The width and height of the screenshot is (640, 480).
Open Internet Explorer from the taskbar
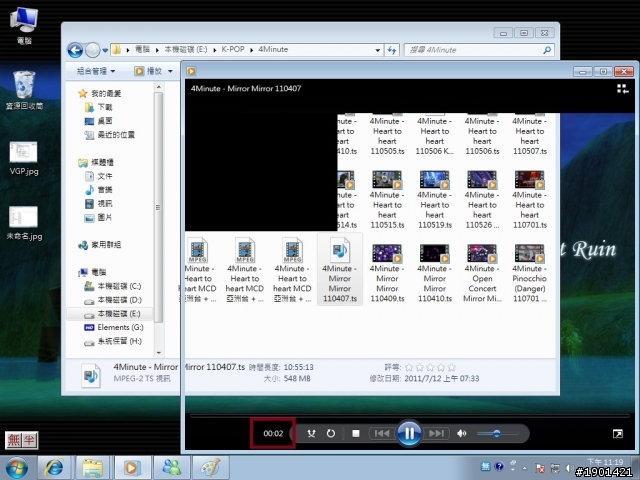tap(54, 467)
